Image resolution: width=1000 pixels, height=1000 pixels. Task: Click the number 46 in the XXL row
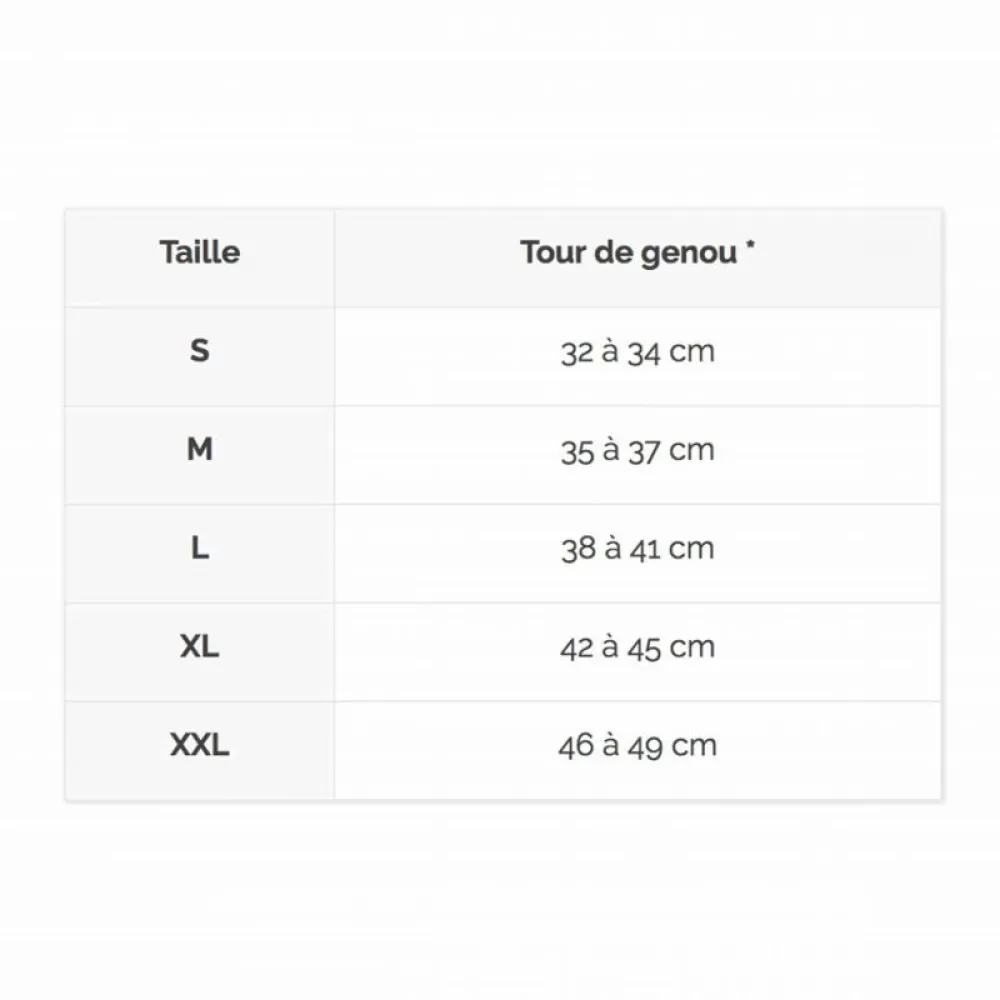click(576, 746)
